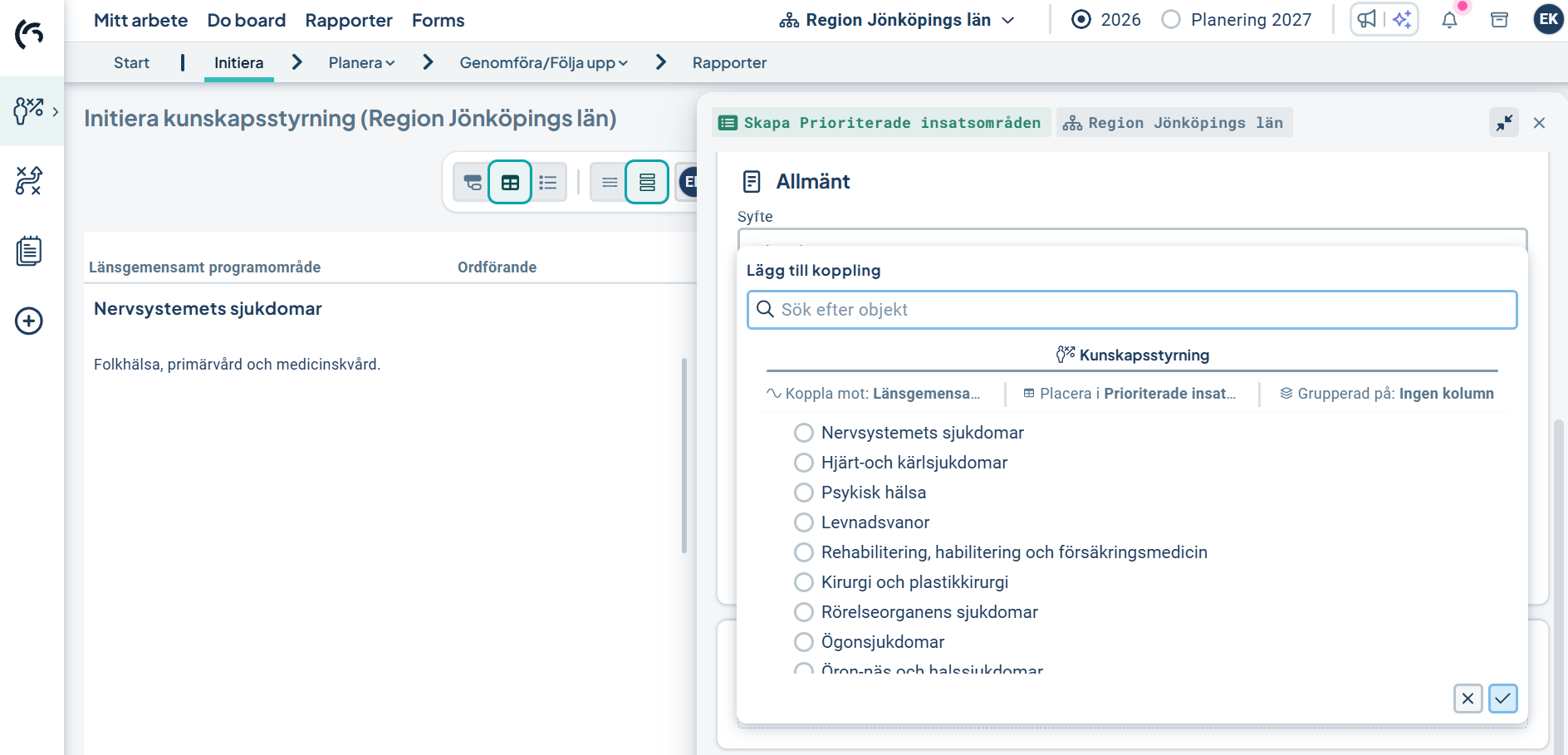
Task: Select the Planering 2027 radio option
Action: [1171, 20]
